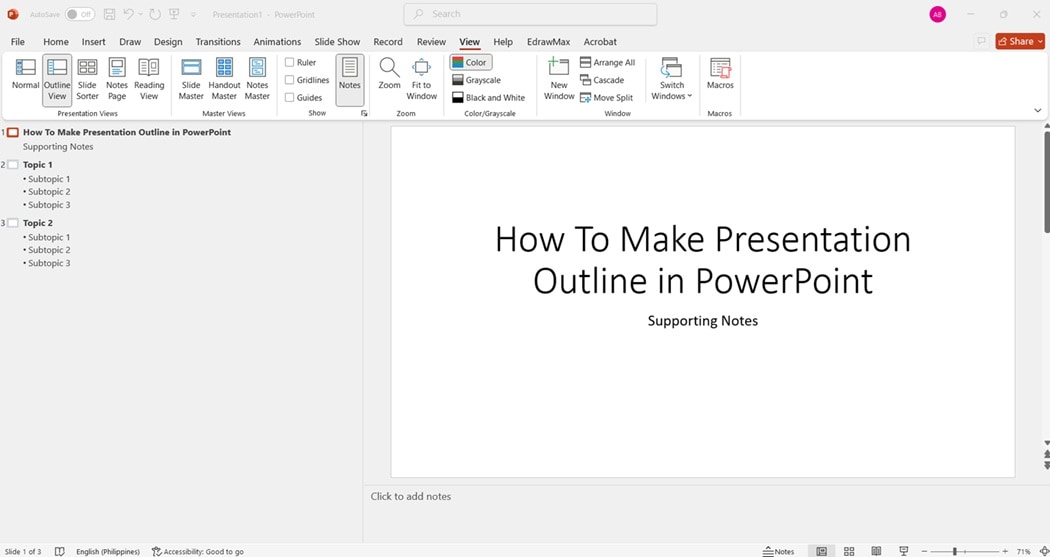Click Redo icon in title bar

click(x=155, y=14)
